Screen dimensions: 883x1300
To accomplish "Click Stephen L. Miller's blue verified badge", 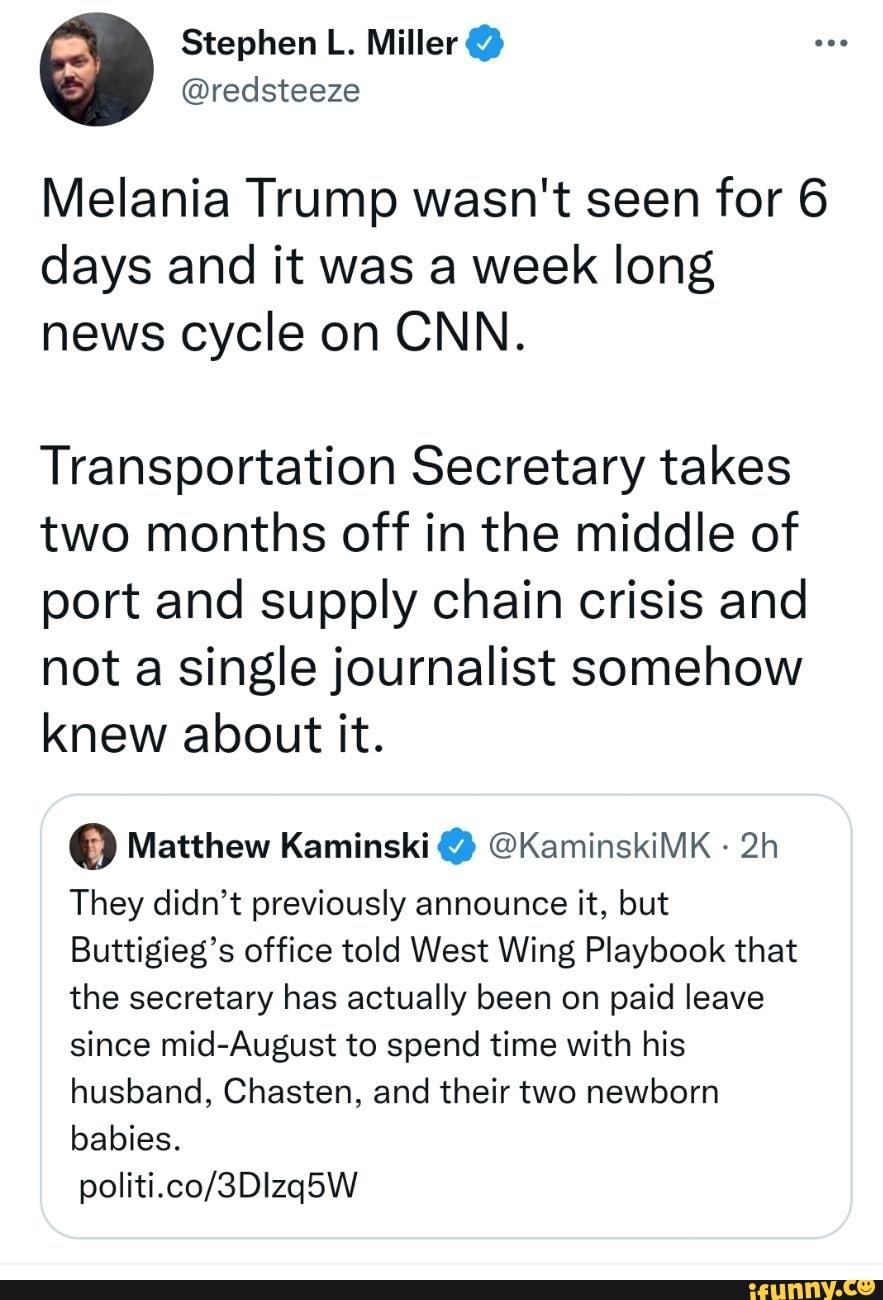I will tap(475, 43).
